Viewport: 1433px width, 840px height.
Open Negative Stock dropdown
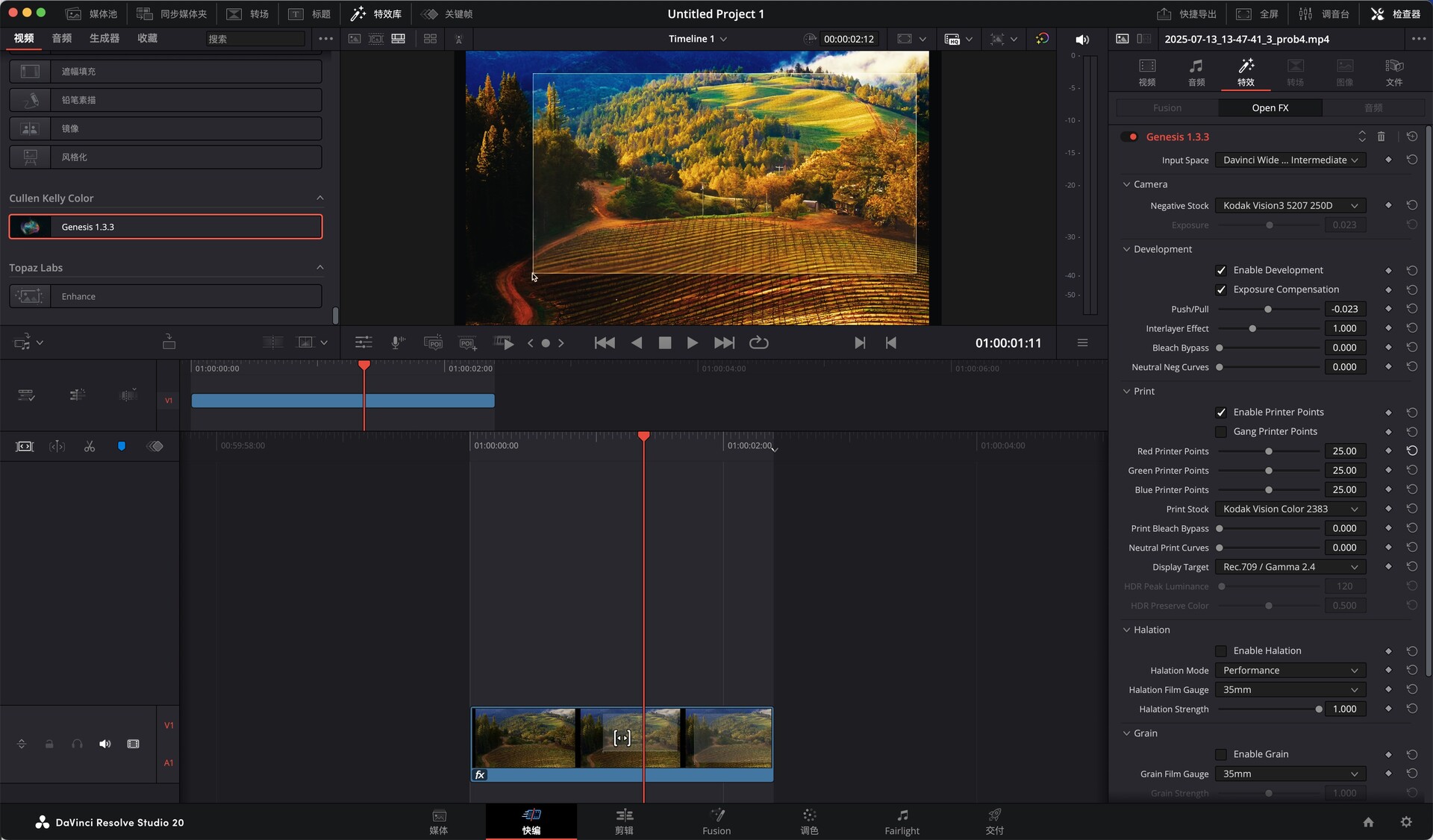1290,205
